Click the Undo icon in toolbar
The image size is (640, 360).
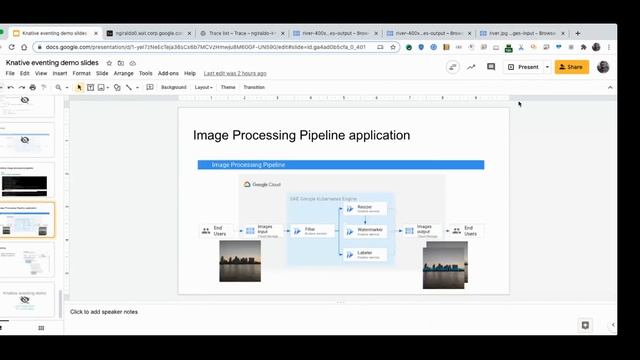11,87
